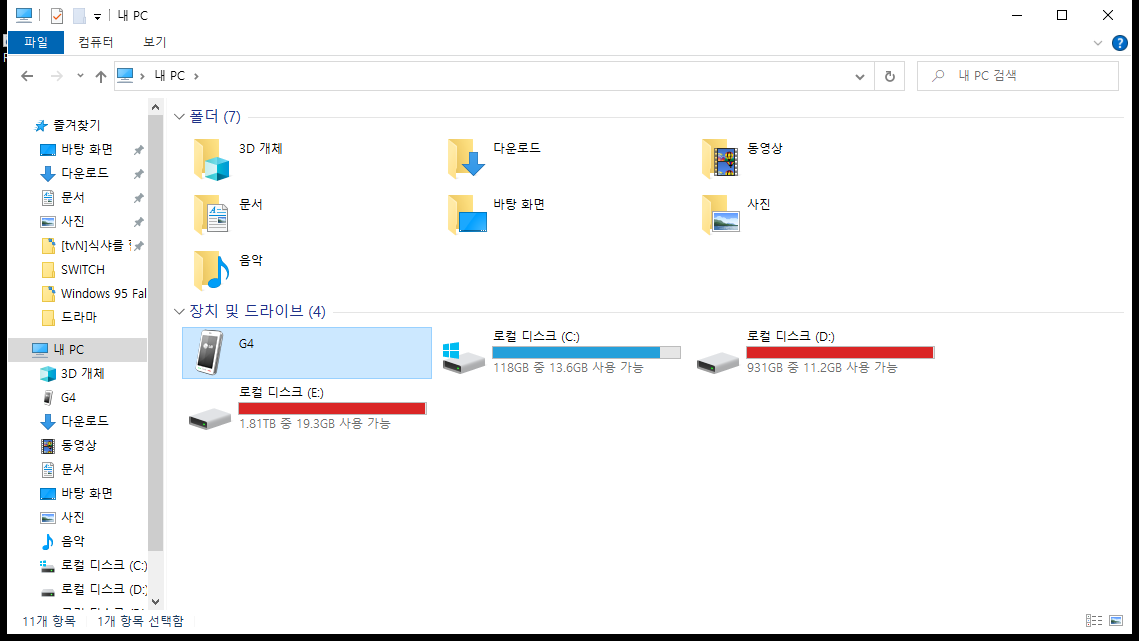Click the chevron after 내 PC in address bar
Viewport: 1139px width, 641px height.
click(196, 76)
